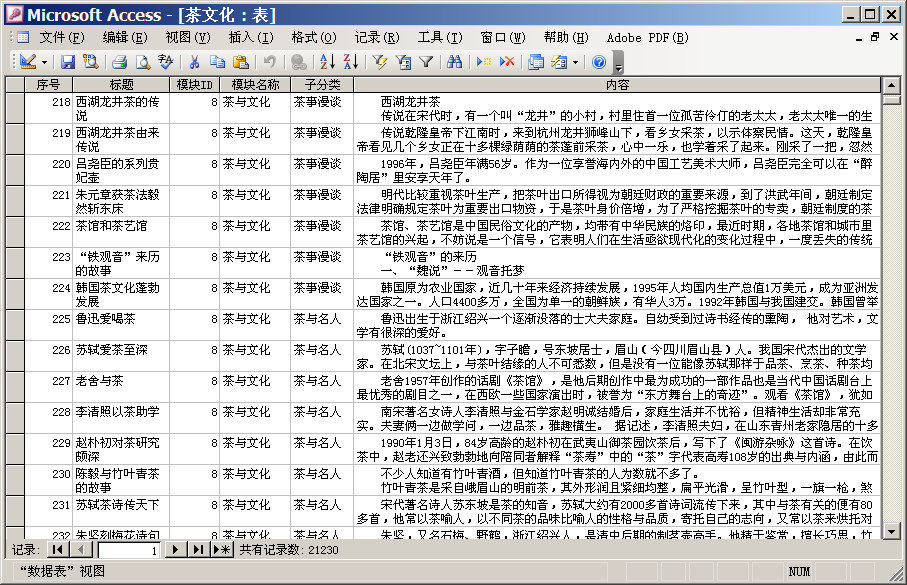Open the 插入(I) menu
This screenshot has height=585, width=907.
[250, 38]
